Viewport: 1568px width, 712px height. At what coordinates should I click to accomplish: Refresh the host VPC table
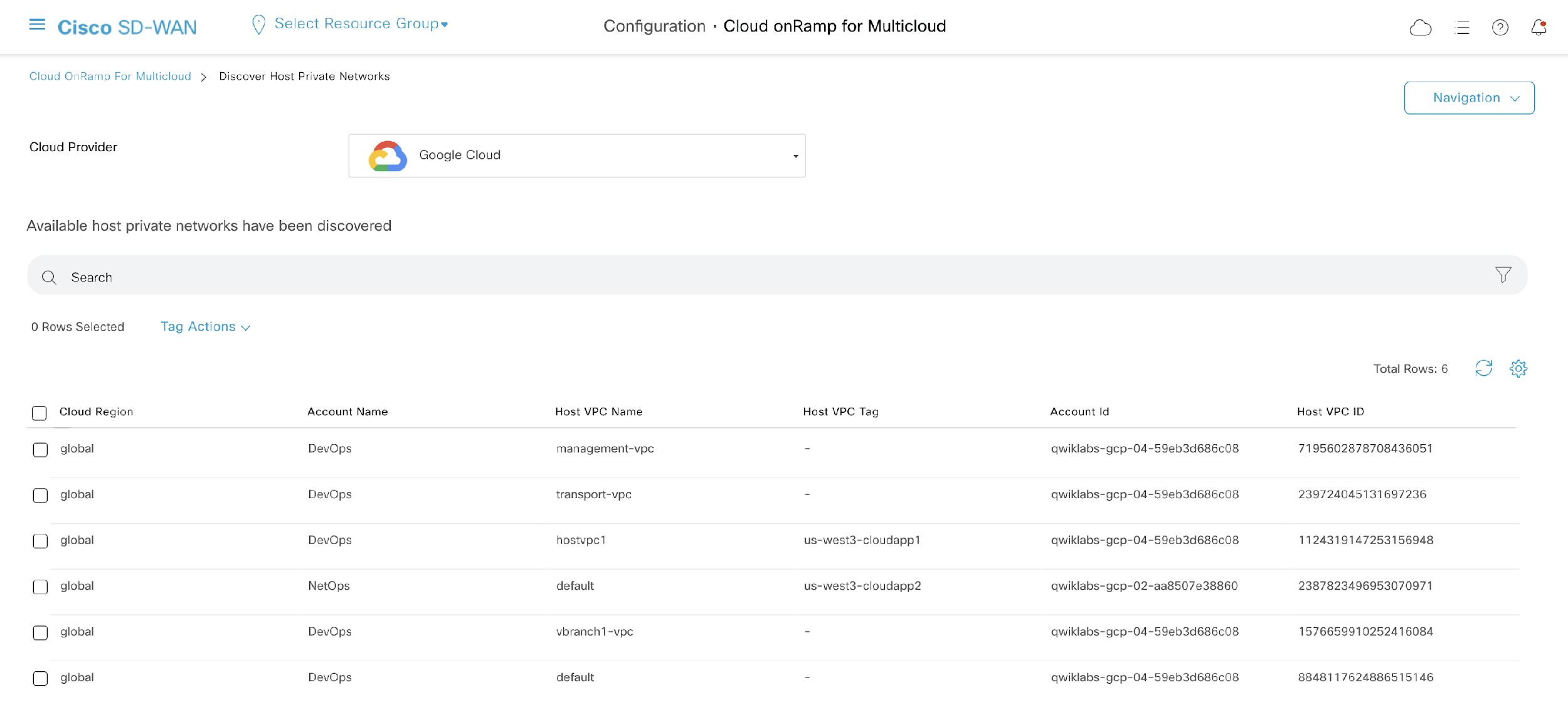(1483, 368)
